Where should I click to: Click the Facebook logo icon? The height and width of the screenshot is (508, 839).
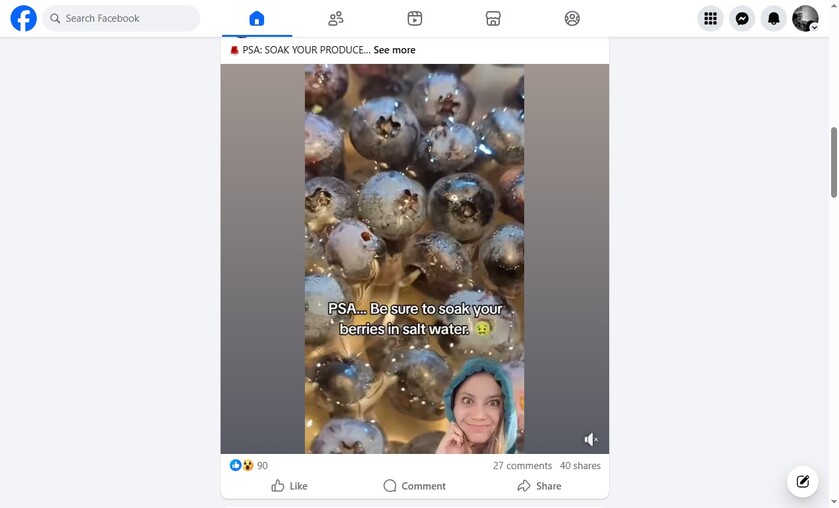pos(24,18)
